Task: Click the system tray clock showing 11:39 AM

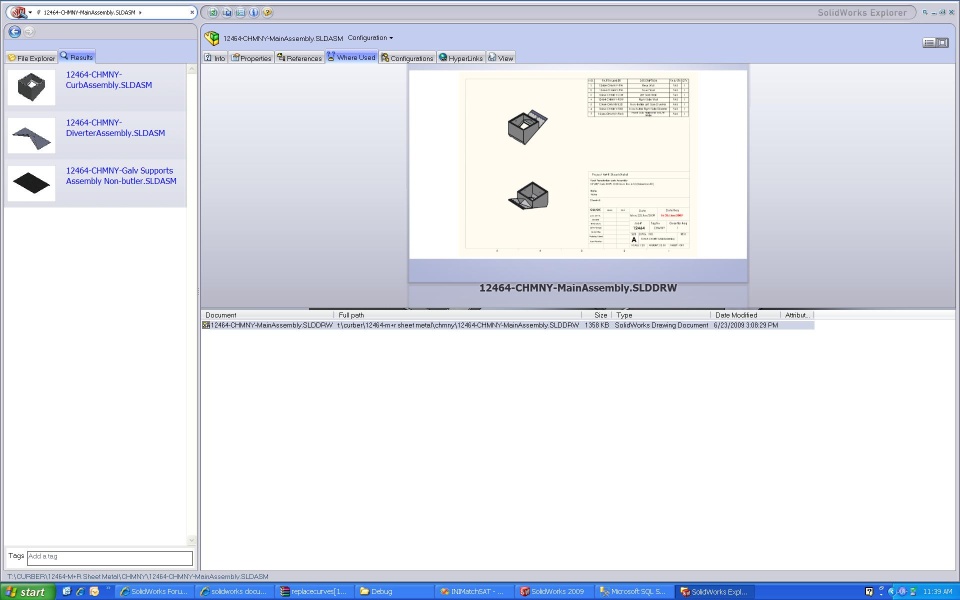Action: point(937,591)
